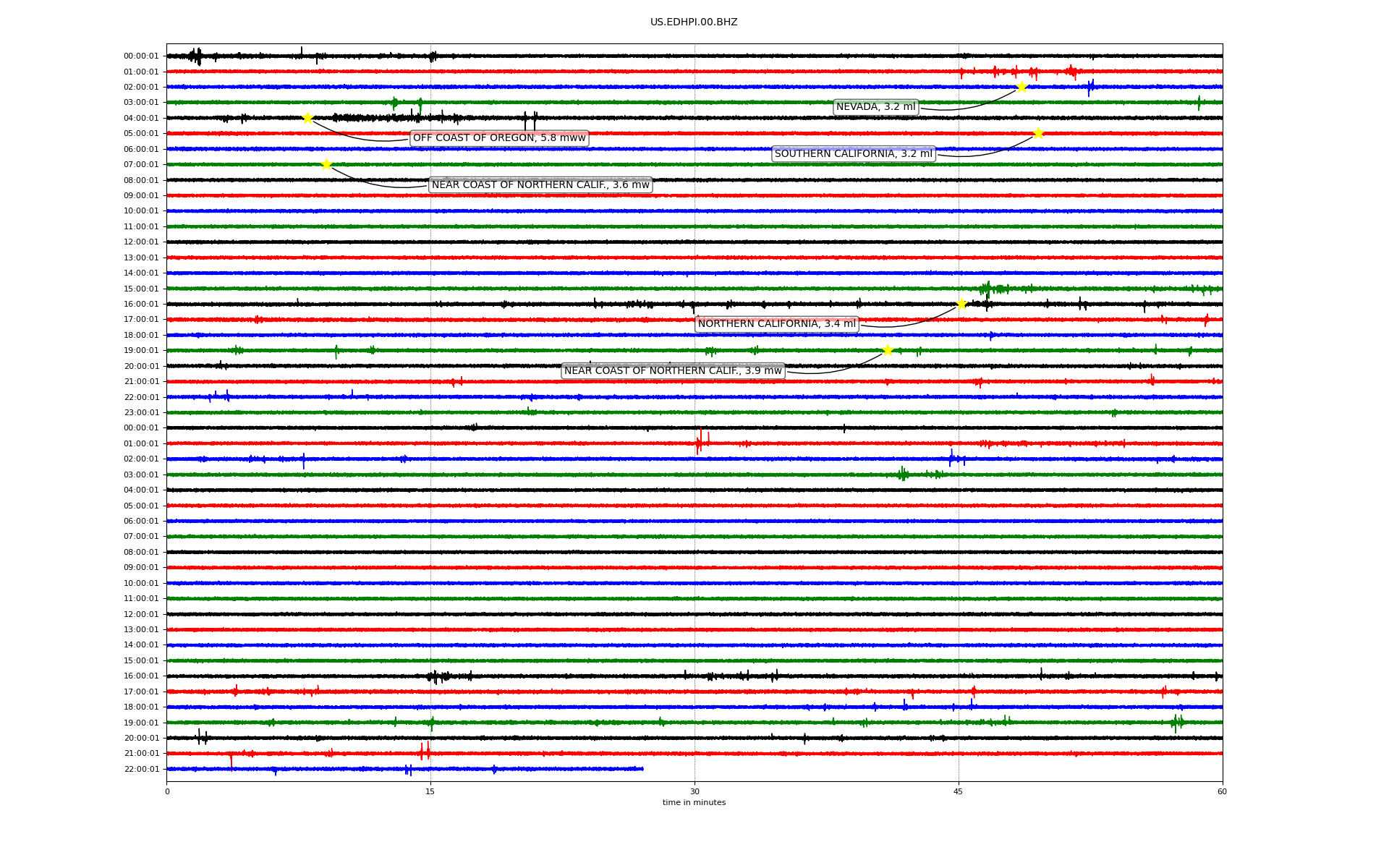Click the x-axis label time in minutes
This screenshot has width=1389, height=868.
pyautogui.click(x=694, y=802)
